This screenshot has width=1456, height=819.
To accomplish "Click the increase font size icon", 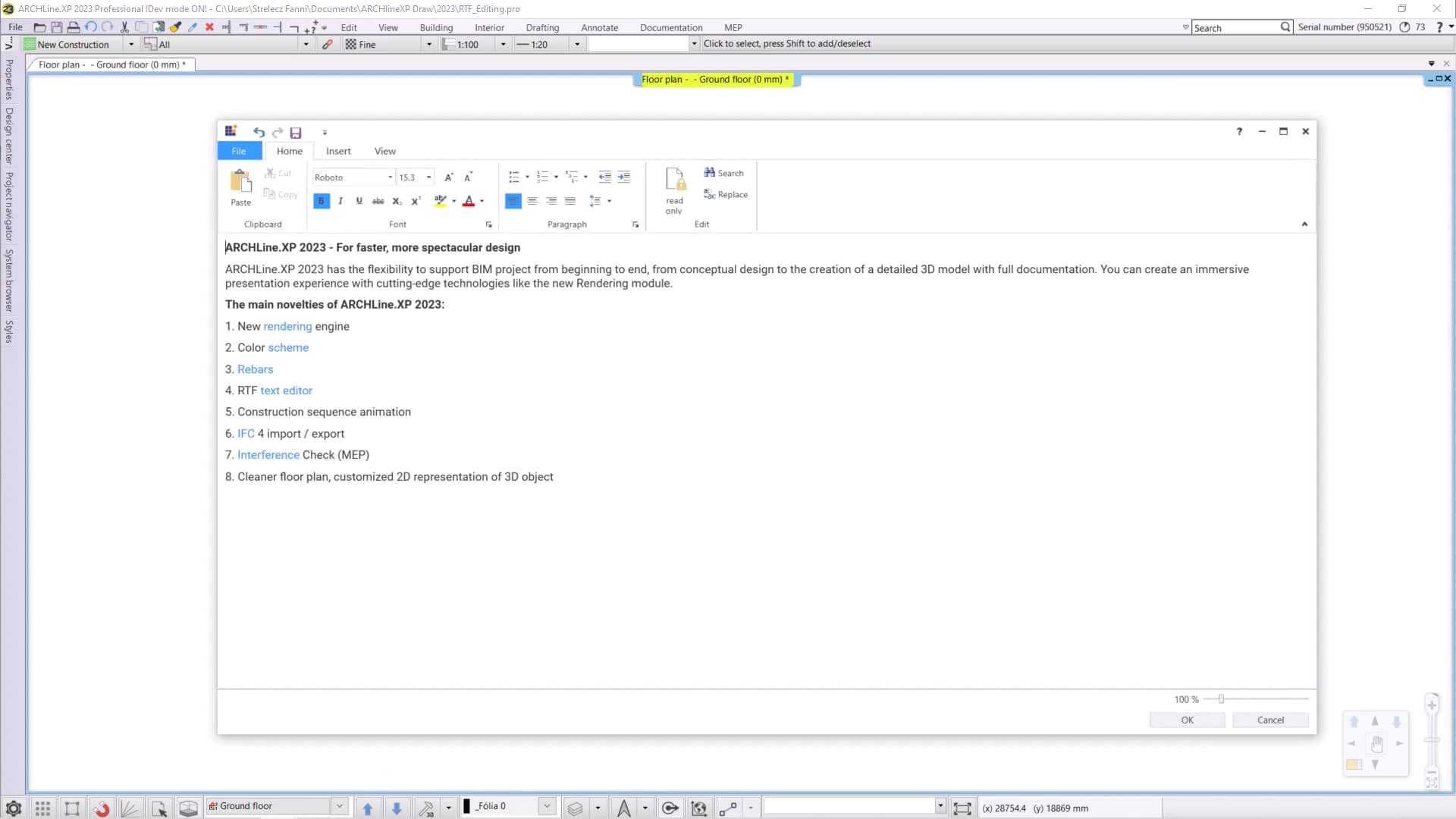I will 448,177.
